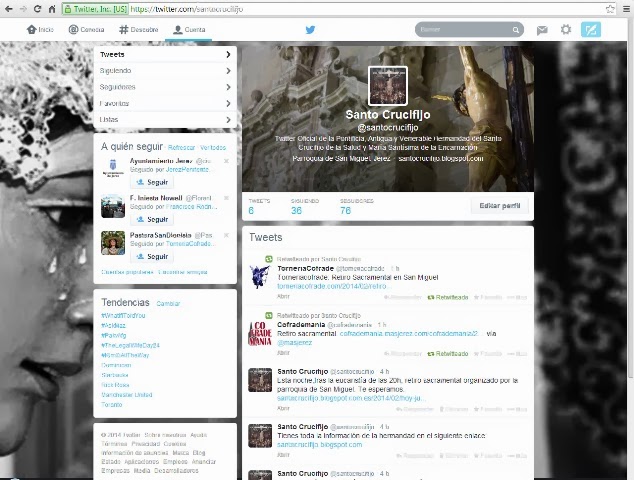Undo retweet on the TorneriaCofrade tweet

click(x=448, y=297)
